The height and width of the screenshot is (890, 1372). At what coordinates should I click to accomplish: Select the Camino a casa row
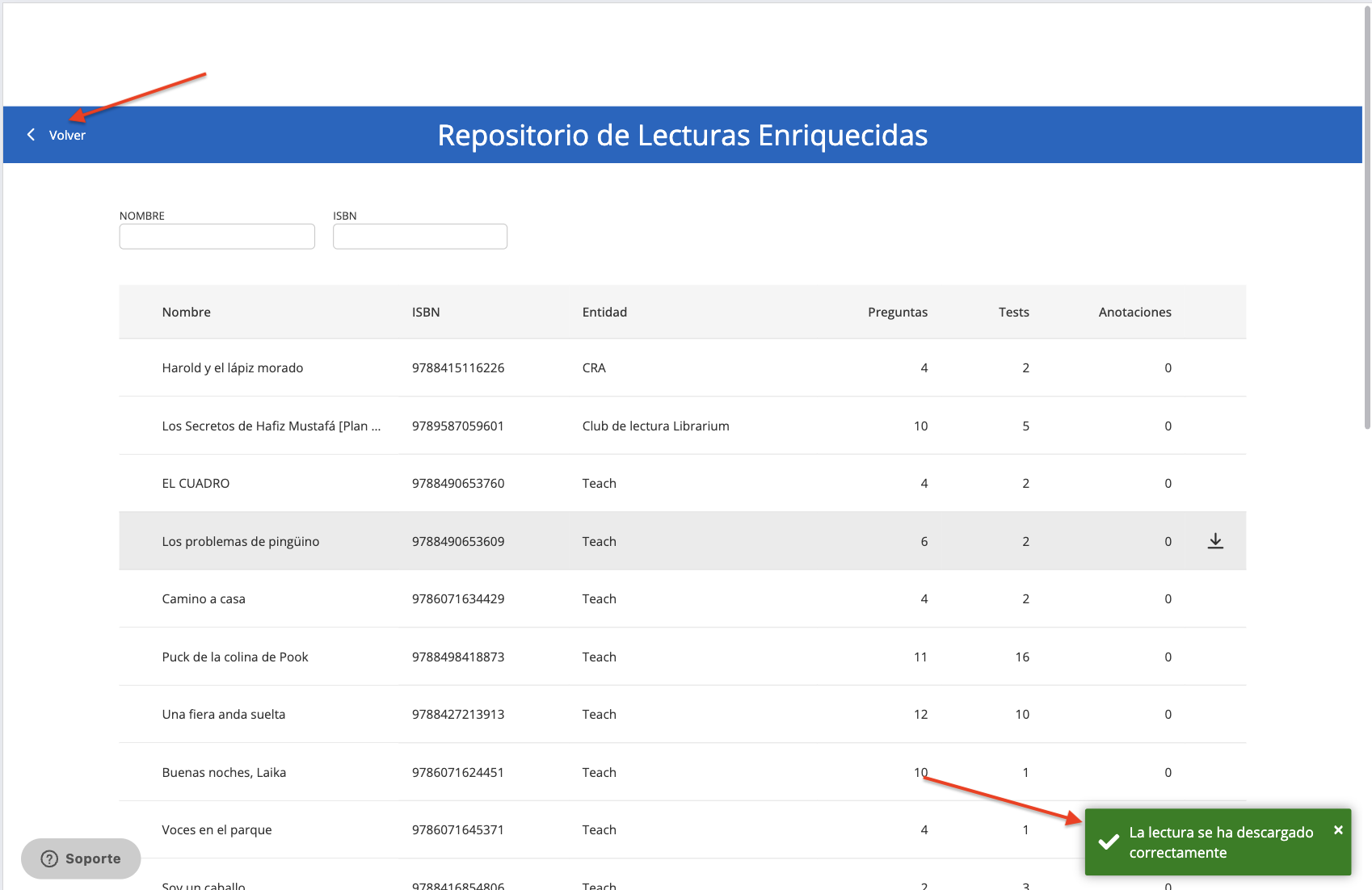[683, 598]
